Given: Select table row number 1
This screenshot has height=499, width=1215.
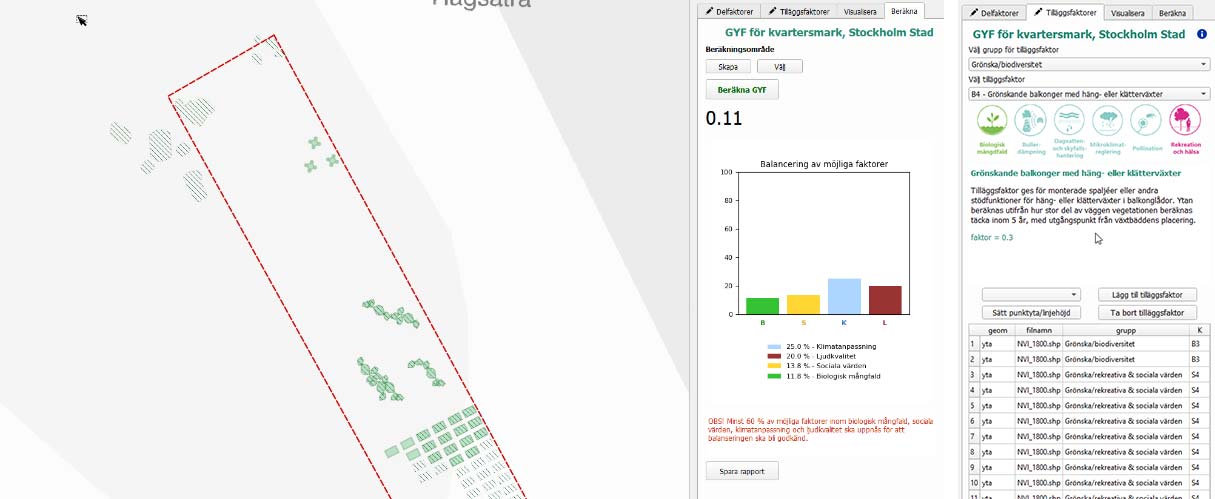Looking at the screenshot, I should click(x=974, y=343).
